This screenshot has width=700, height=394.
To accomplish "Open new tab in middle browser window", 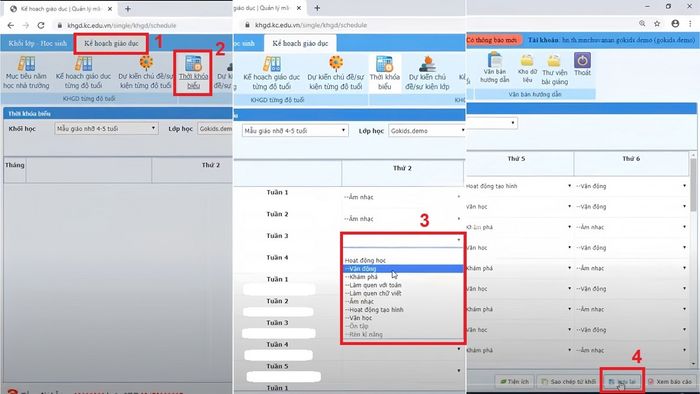I will point(317,8).
